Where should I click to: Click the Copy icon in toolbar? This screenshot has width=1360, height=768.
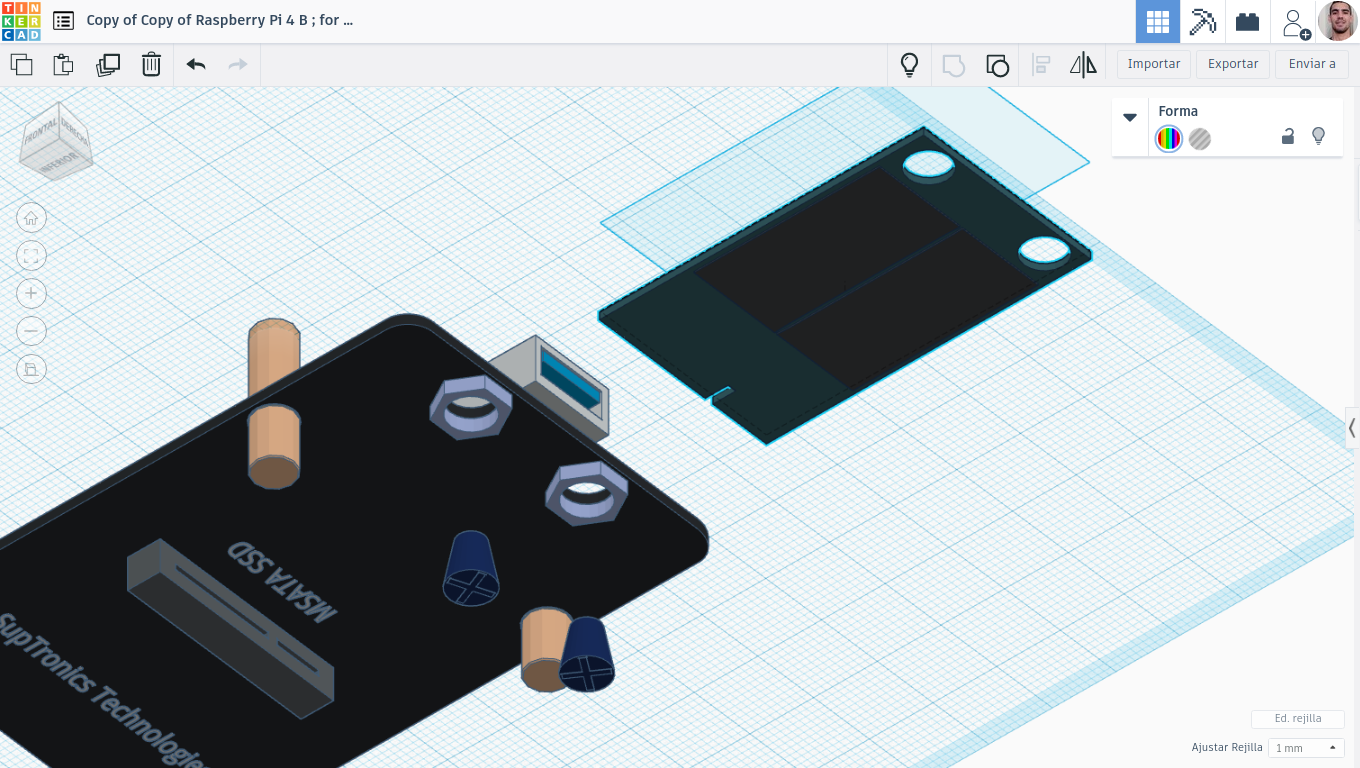[21, 65]
